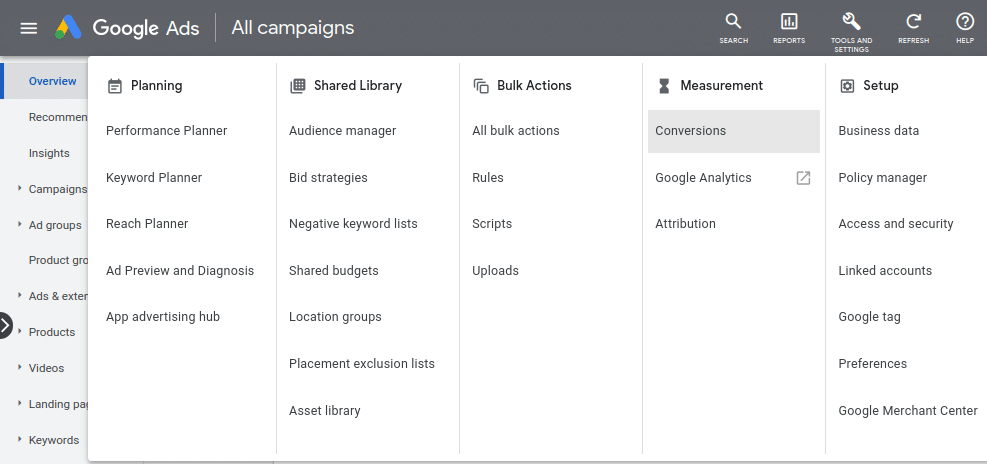
Task: Open Google Analytics link
Action: point(703,178)
